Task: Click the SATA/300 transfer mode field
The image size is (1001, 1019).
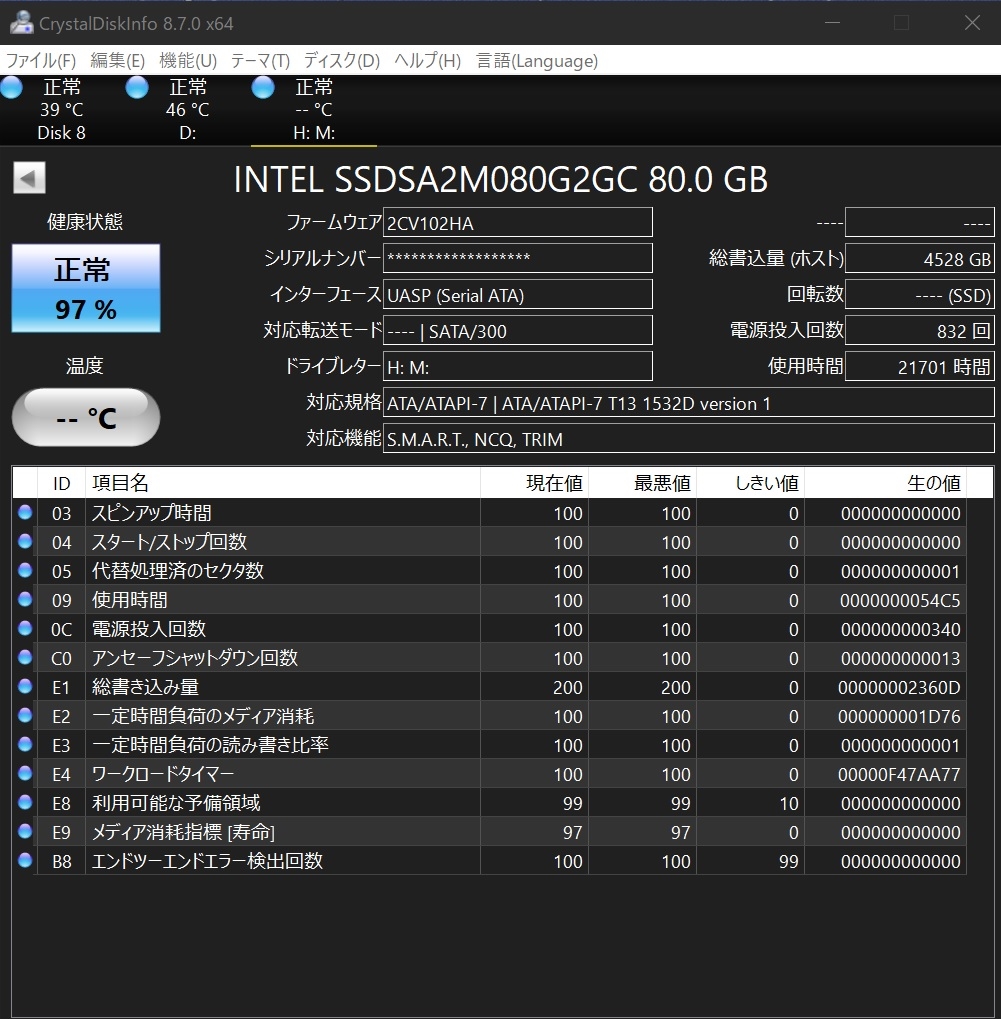Action: coord(518,330)
